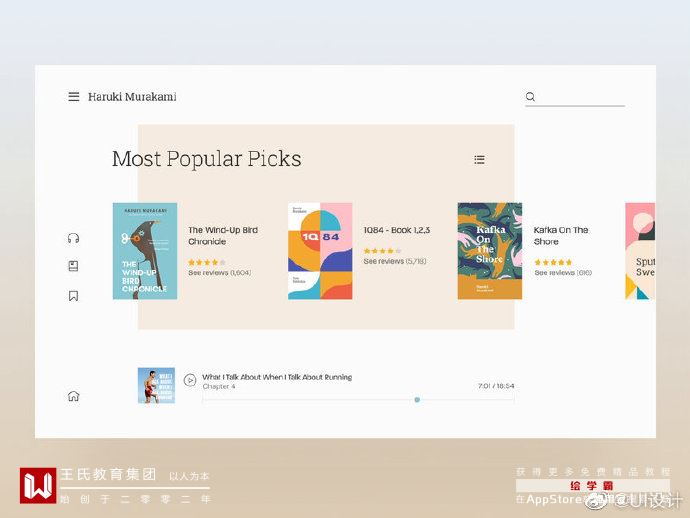Open the bookmarks icon in sidebar
This screenshot has width=690, height=518.
(73, 296)
